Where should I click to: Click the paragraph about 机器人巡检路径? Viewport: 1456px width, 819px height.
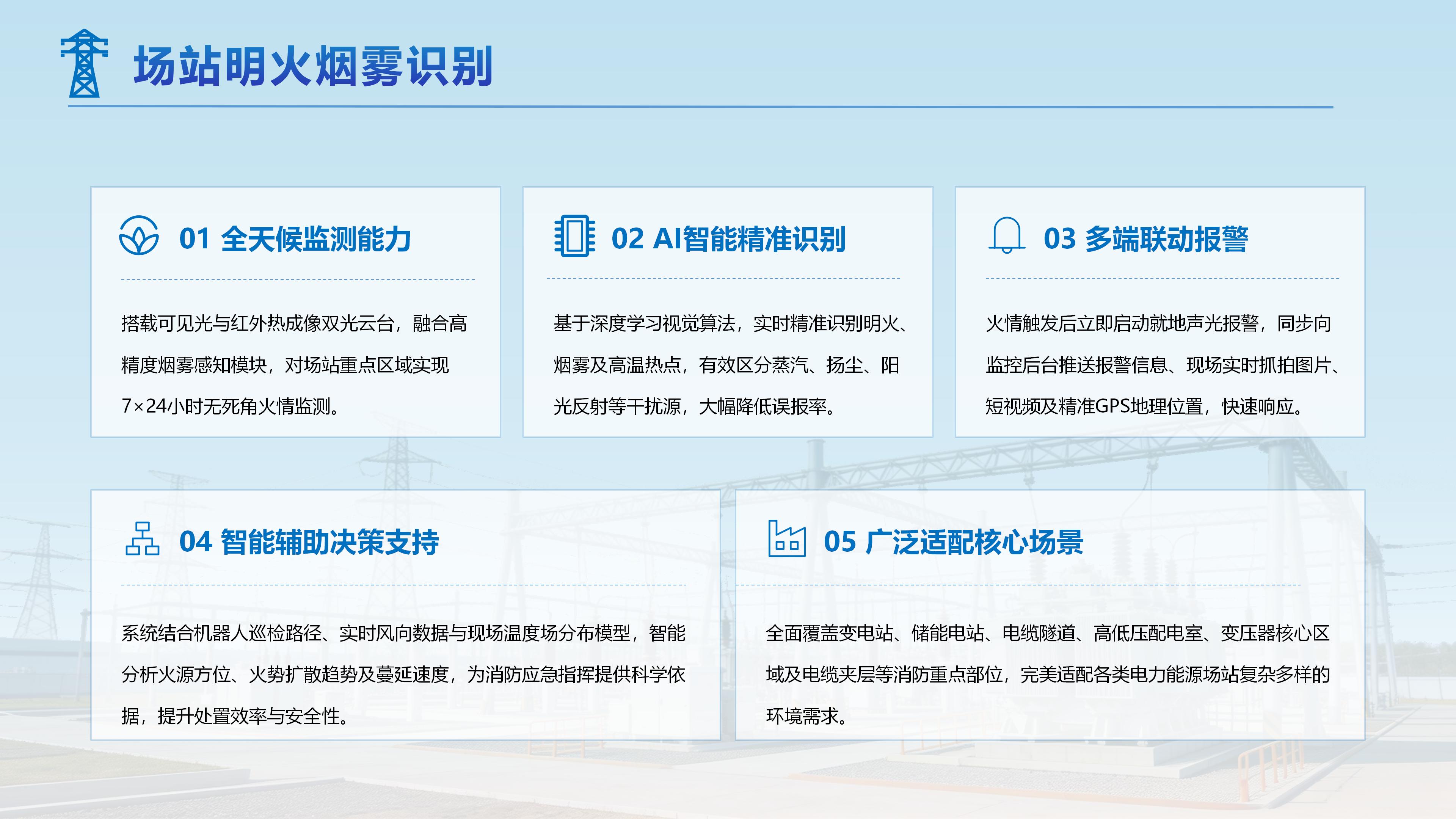[x=403, y=674]
